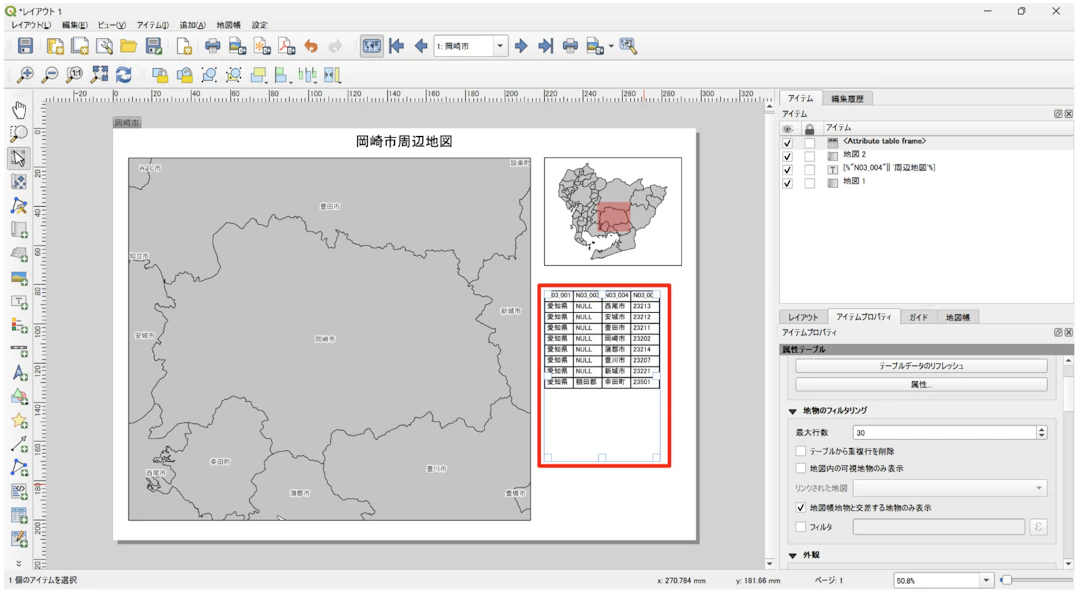The width and height of the screenshot is (1080, 599).
Task: Switch to the ガイド tab
Action: click(917, 317)
